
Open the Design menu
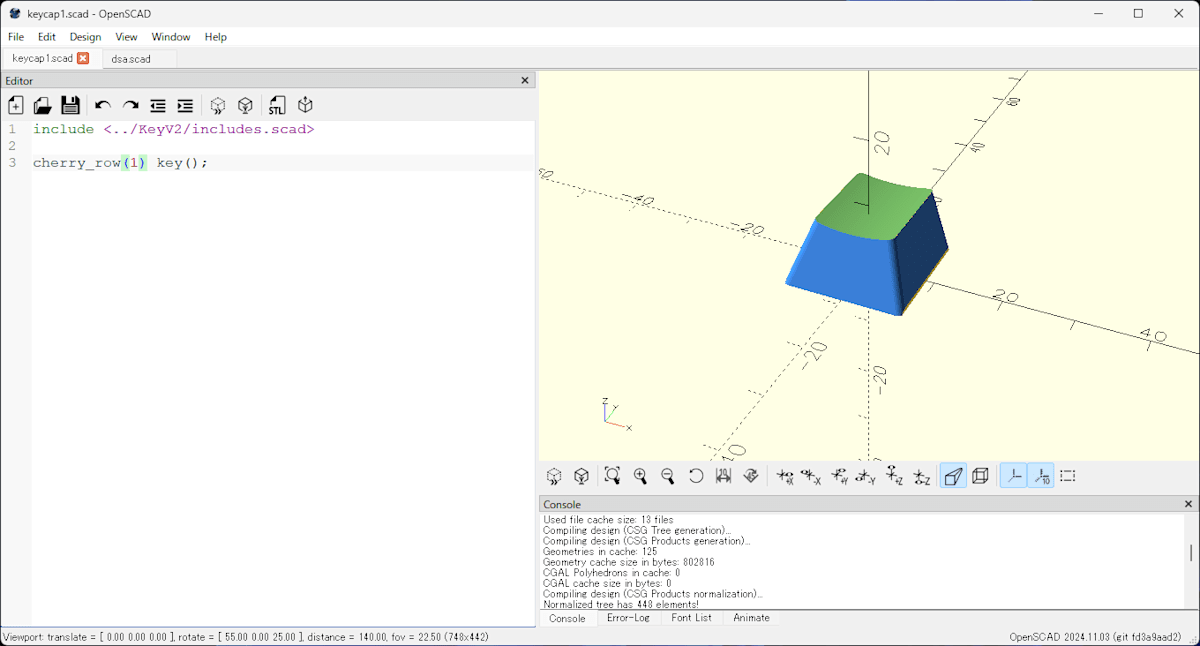(x=85, y=37)
